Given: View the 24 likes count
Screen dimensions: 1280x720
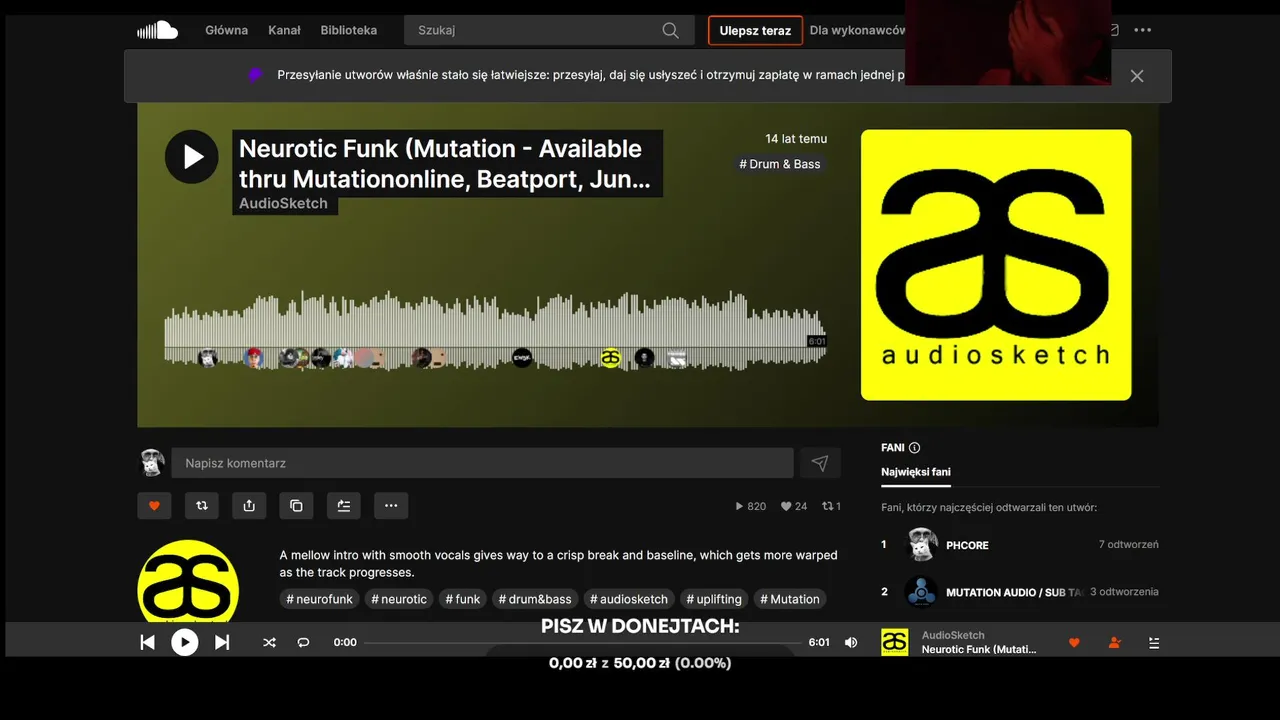Looking at the screenshot, I should click(x=794, y=506).
